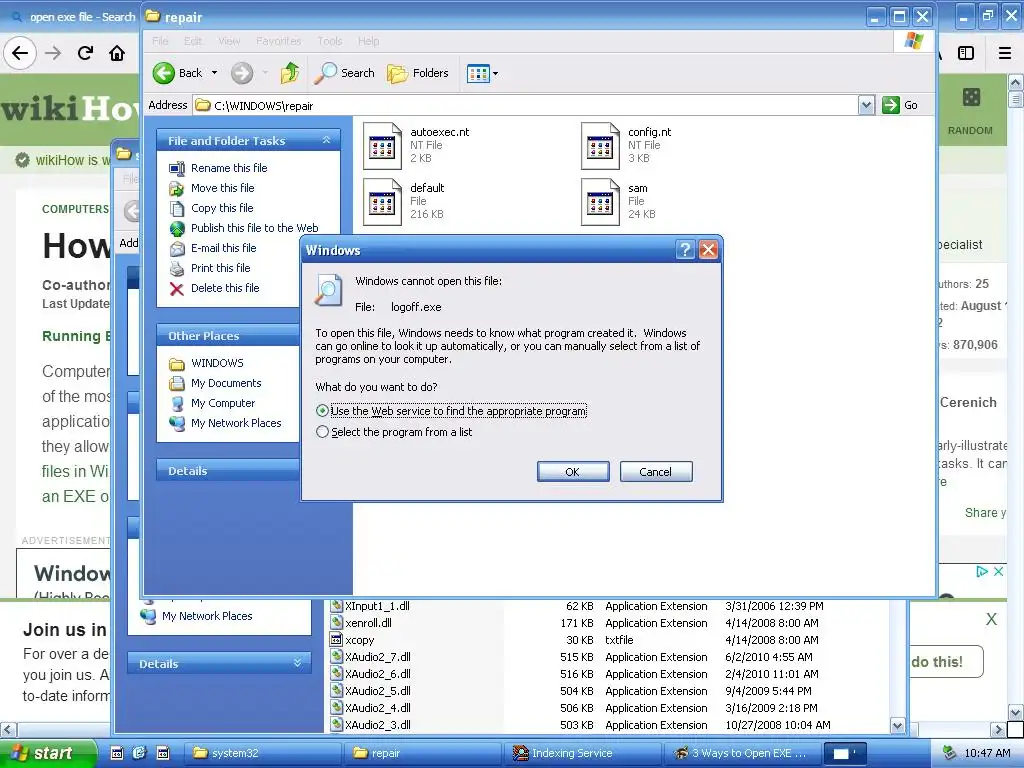Expand Details panel in system32 window
The height and width of the screenshot is (768, 1024).
point(298,663)
